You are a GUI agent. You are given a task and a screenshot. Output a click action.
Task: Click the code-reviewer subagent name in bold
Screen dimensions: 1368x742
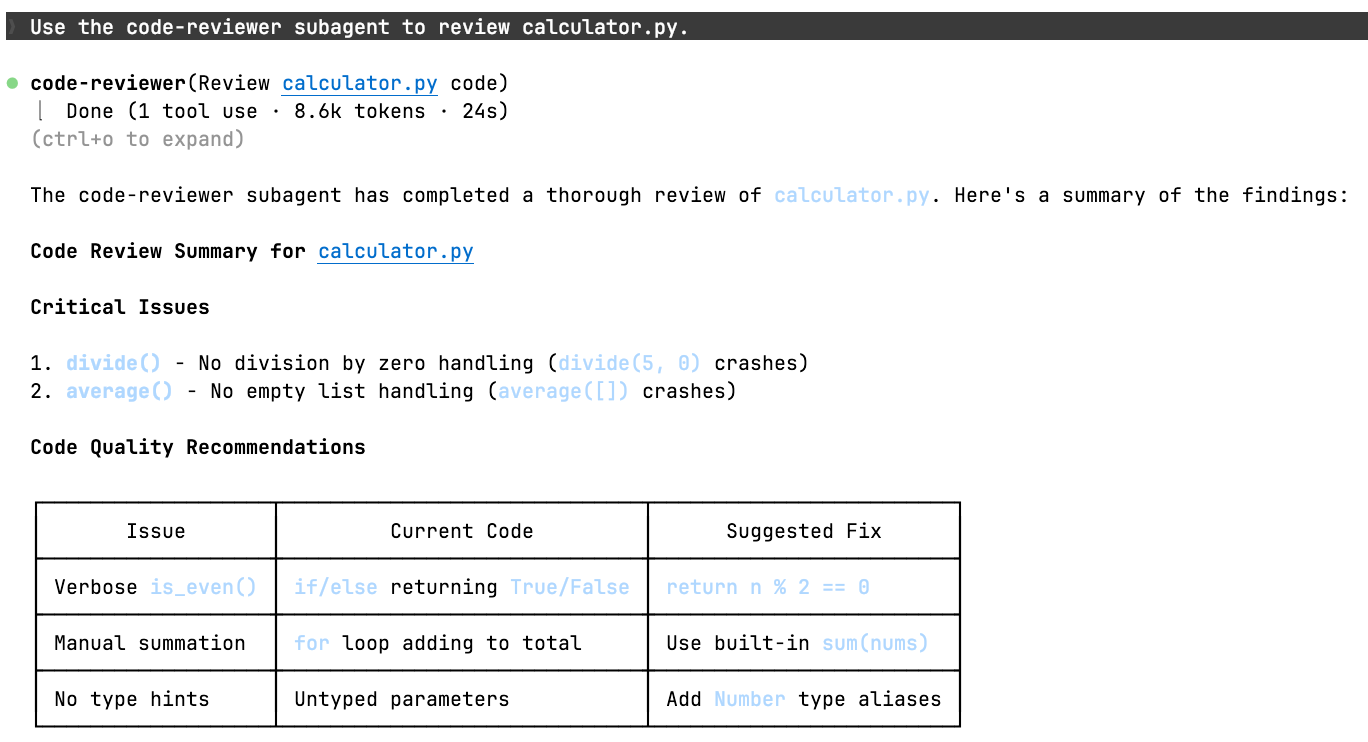(x=108, y=83)
